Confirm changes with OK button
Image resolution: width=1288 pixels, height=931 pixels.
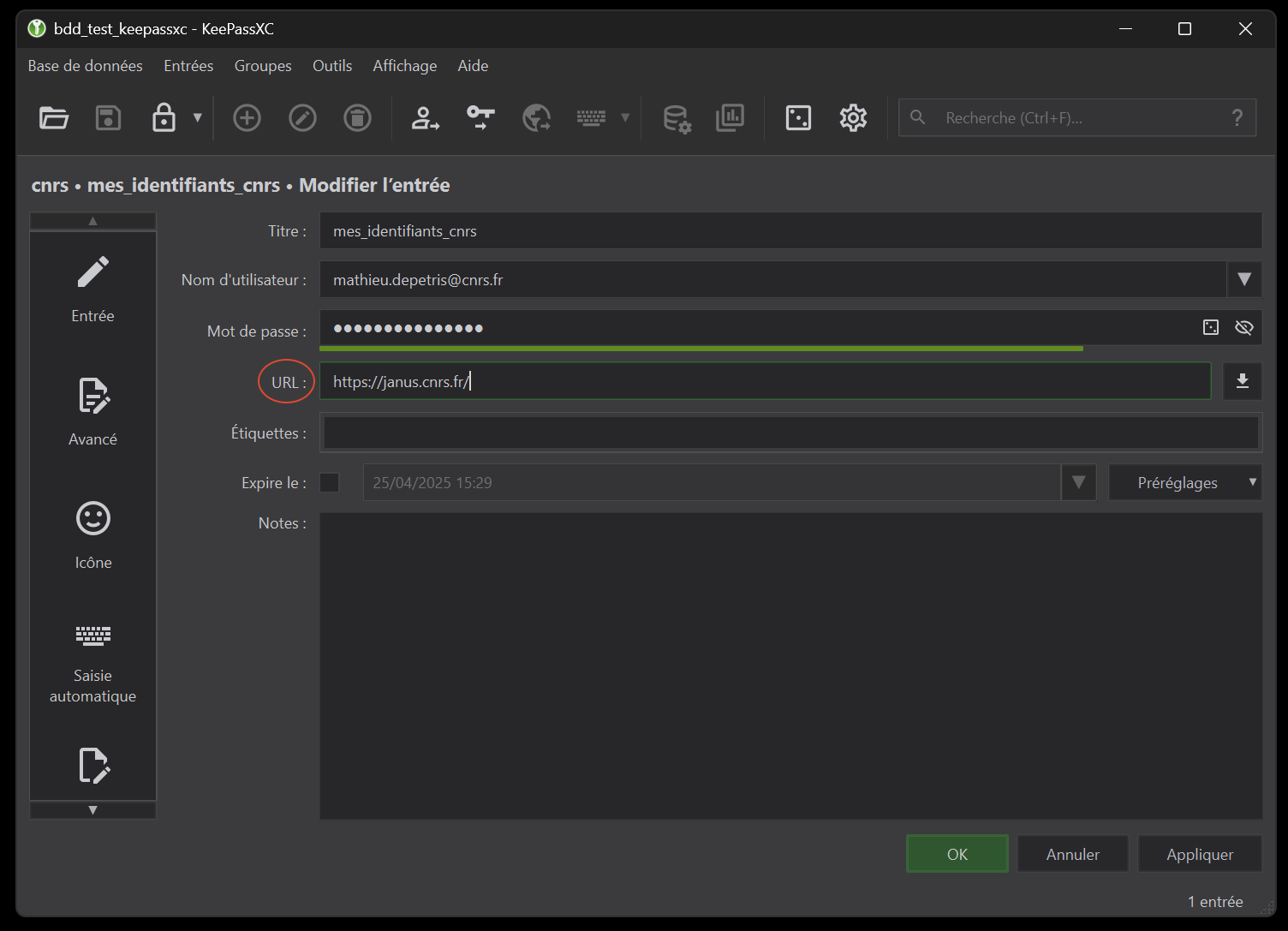957,854
